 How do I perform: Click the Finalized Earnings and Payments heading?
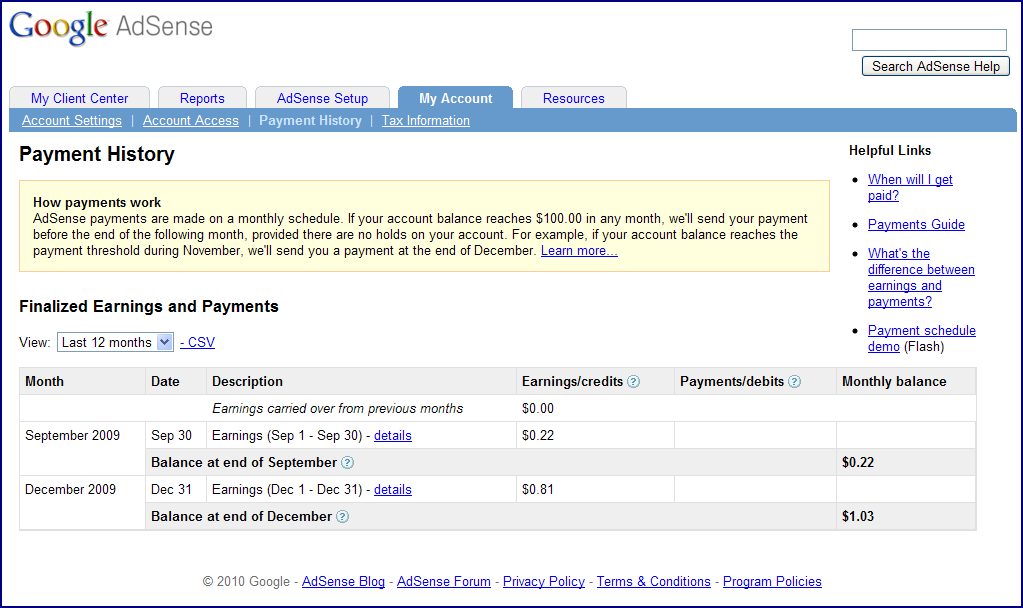click(x=149, y=307)
